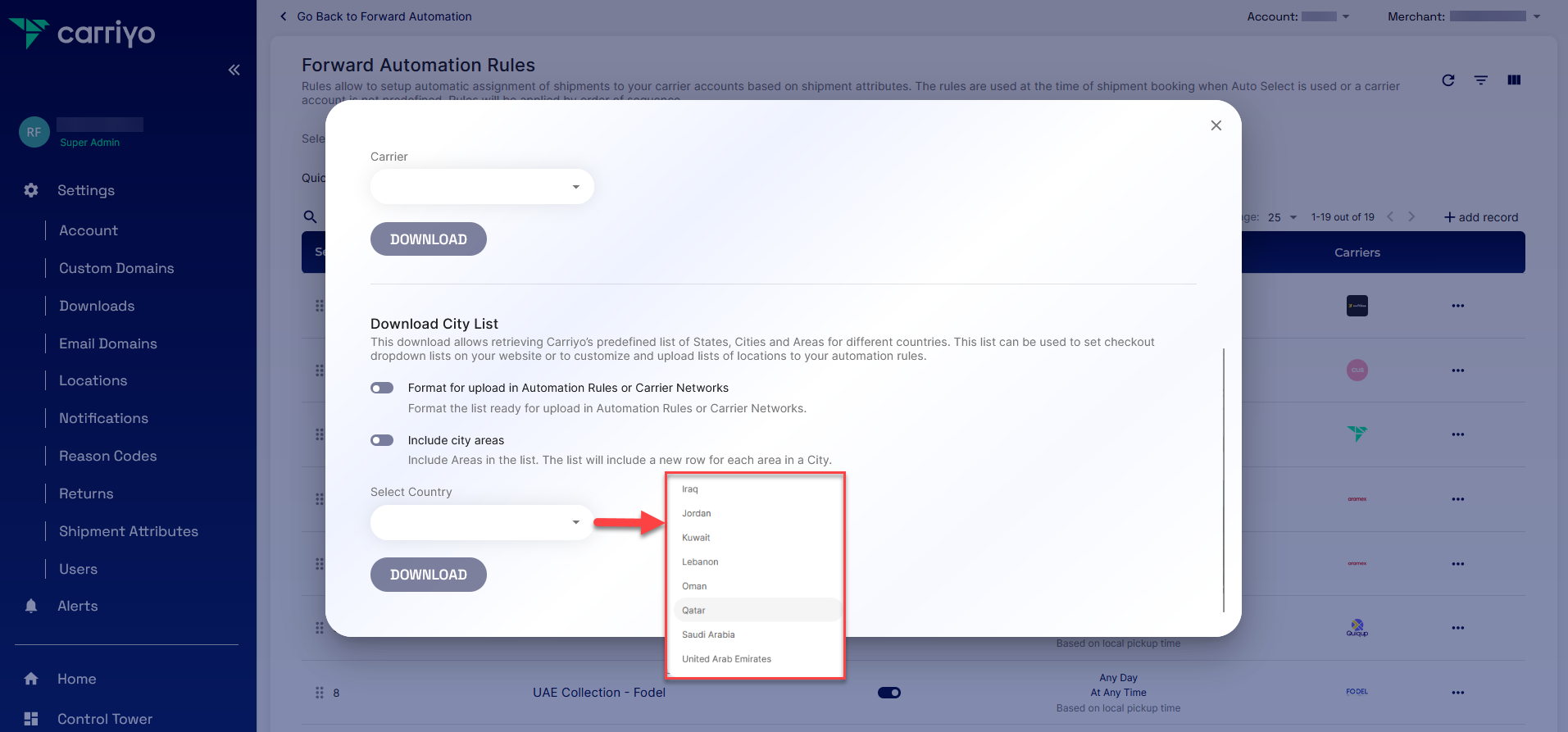Image resolution: width=1568 pixels, height=732 pixels.
Task: Click the FODEL carrier logo
Action: (x=1357, y=692)
